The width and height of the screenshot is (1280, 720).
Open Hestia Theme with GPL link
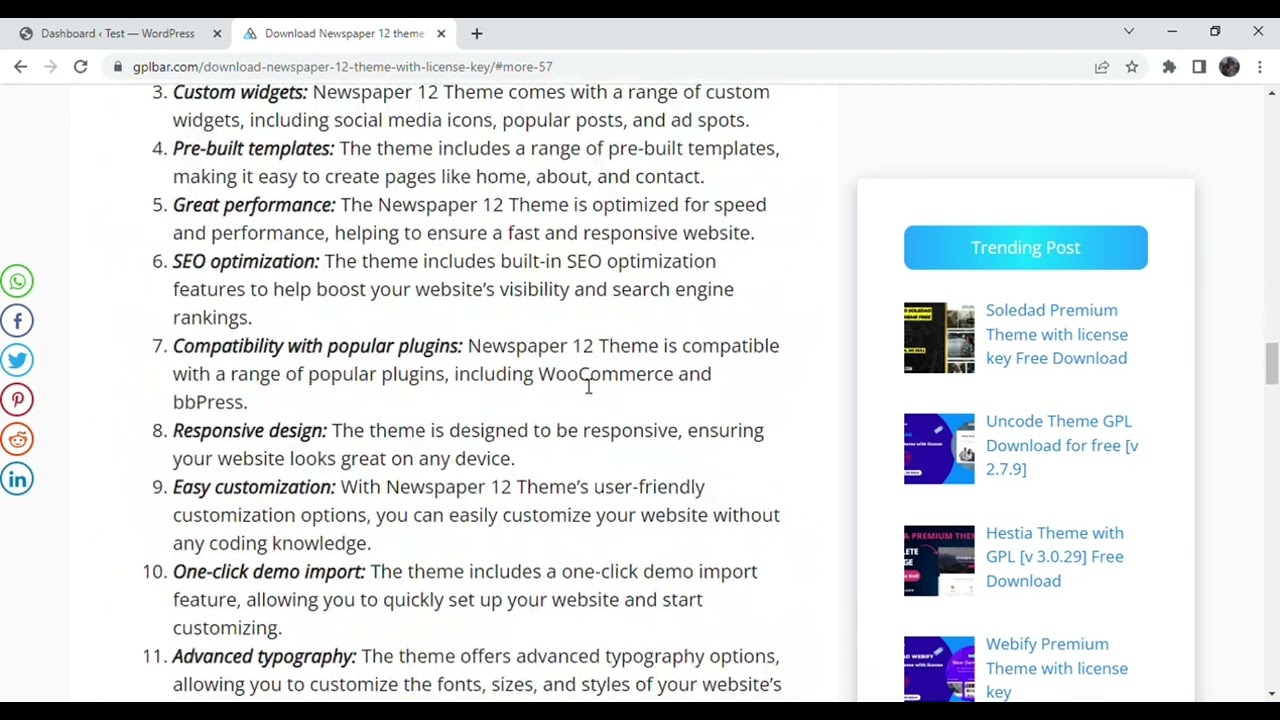pyautogui.click(x=1055, y=557)
